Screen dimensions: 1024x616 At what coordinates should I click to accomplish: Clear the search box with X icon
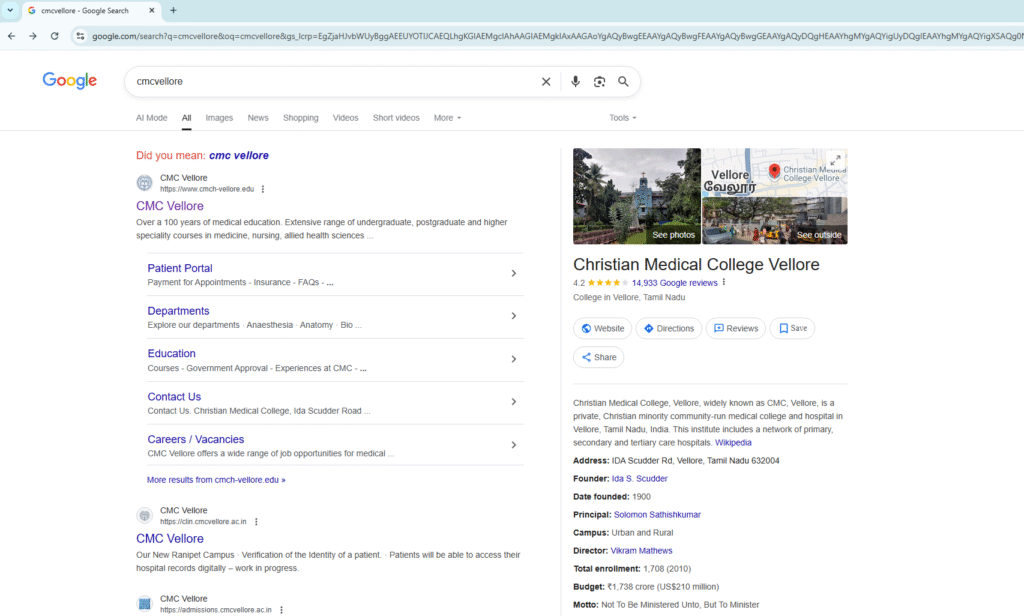[546, 82]
